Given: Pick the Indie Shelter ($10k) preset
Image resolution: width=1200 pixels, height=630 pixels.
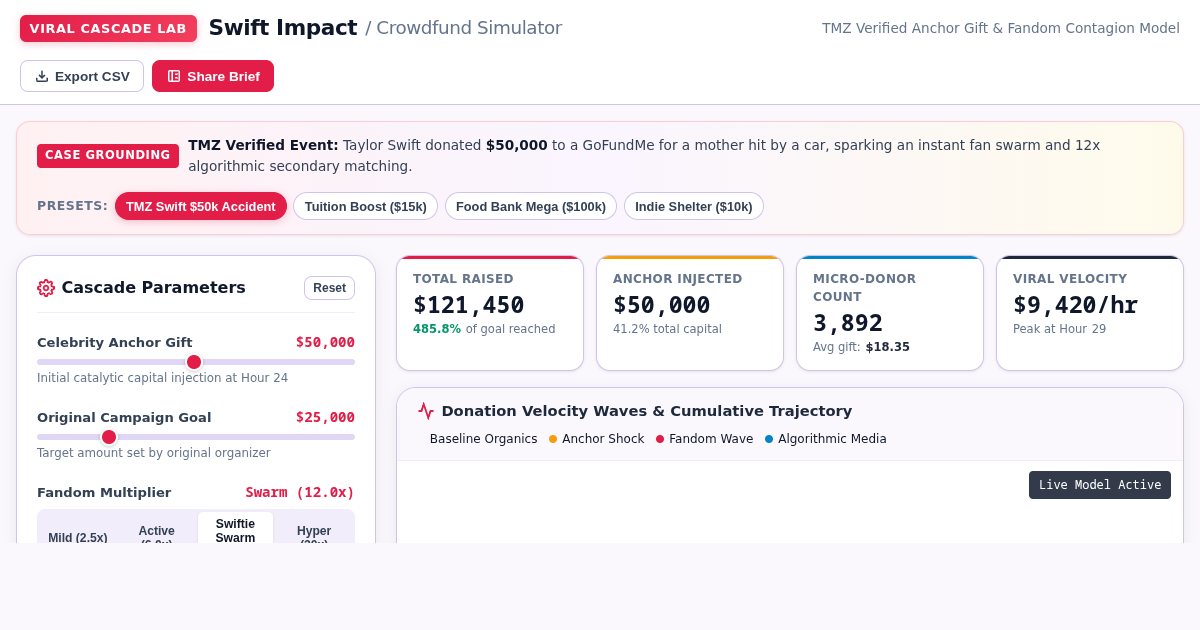Looking at the screenshot, I should 694,206.
